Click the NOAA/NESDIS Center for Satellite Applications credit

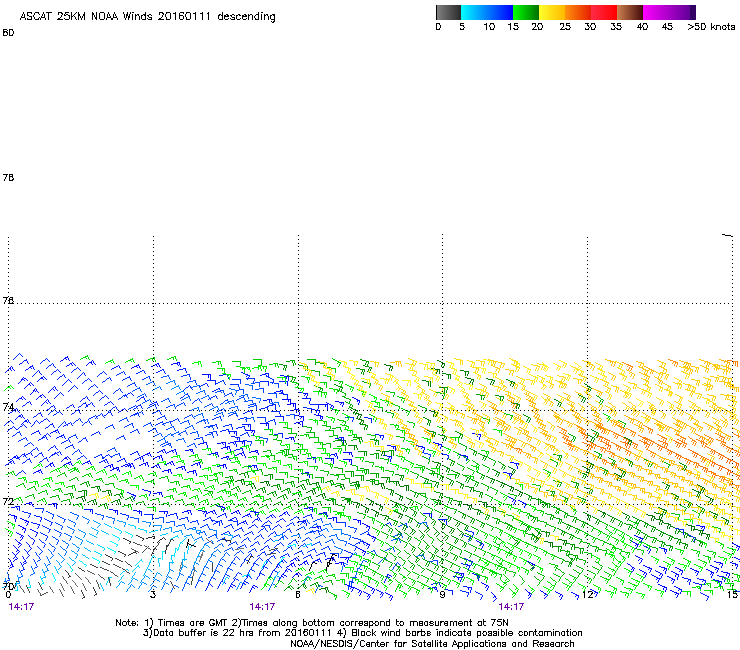pyautogui.click(x=432, y=644)
